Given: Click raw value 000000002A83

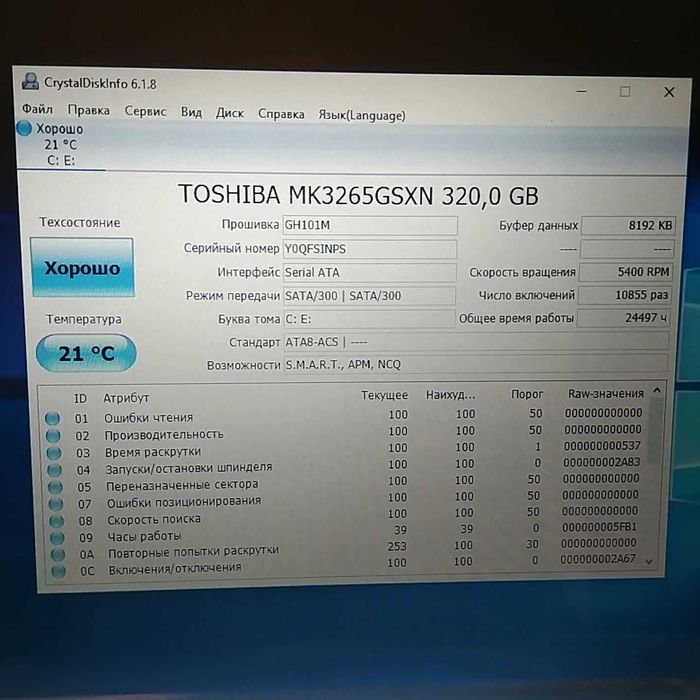Looking at the screenshot, I should click(x=601, y=462).
